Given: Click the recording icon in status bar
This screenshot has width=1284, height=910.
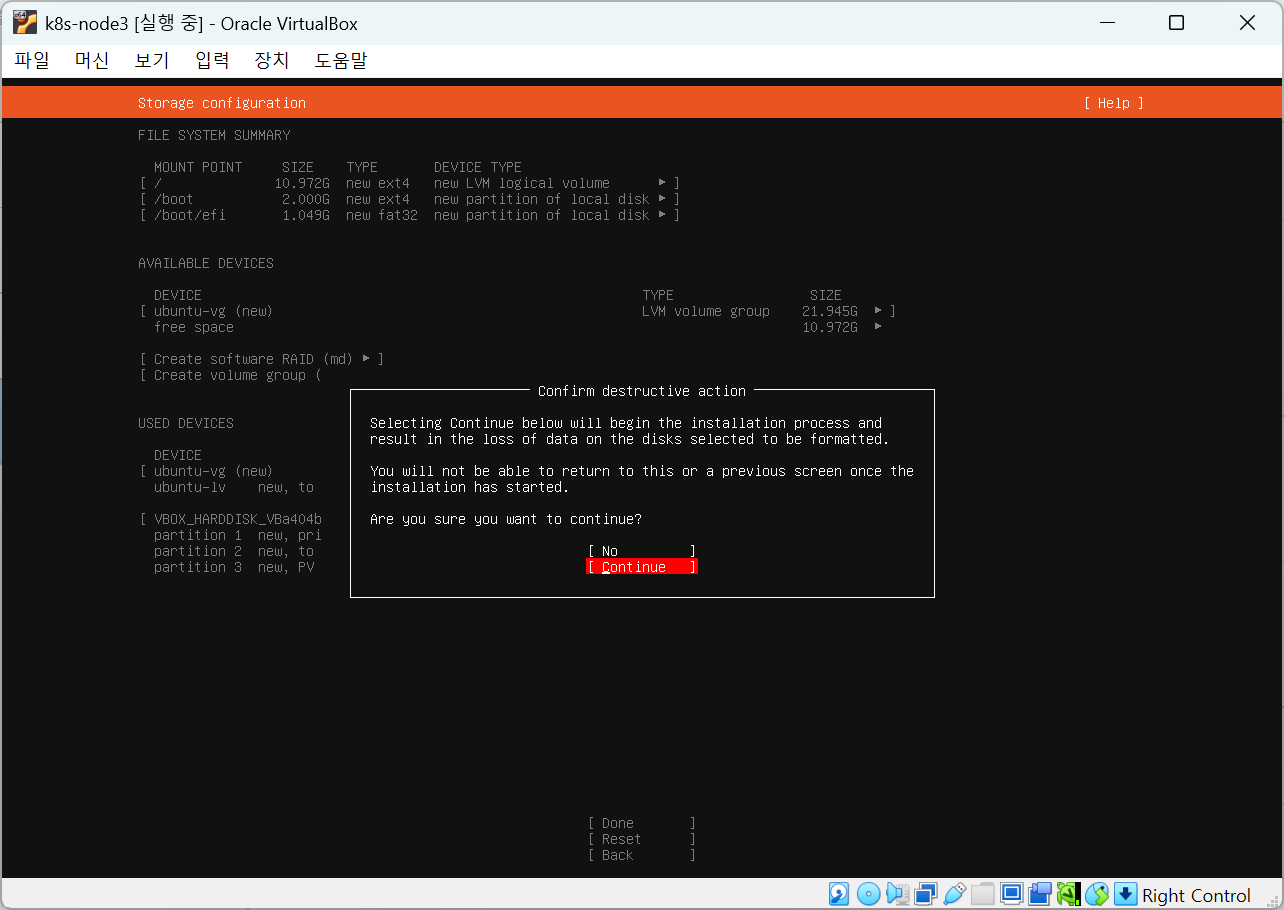Looking at the screenshot, I should (x=1040, y=894).
